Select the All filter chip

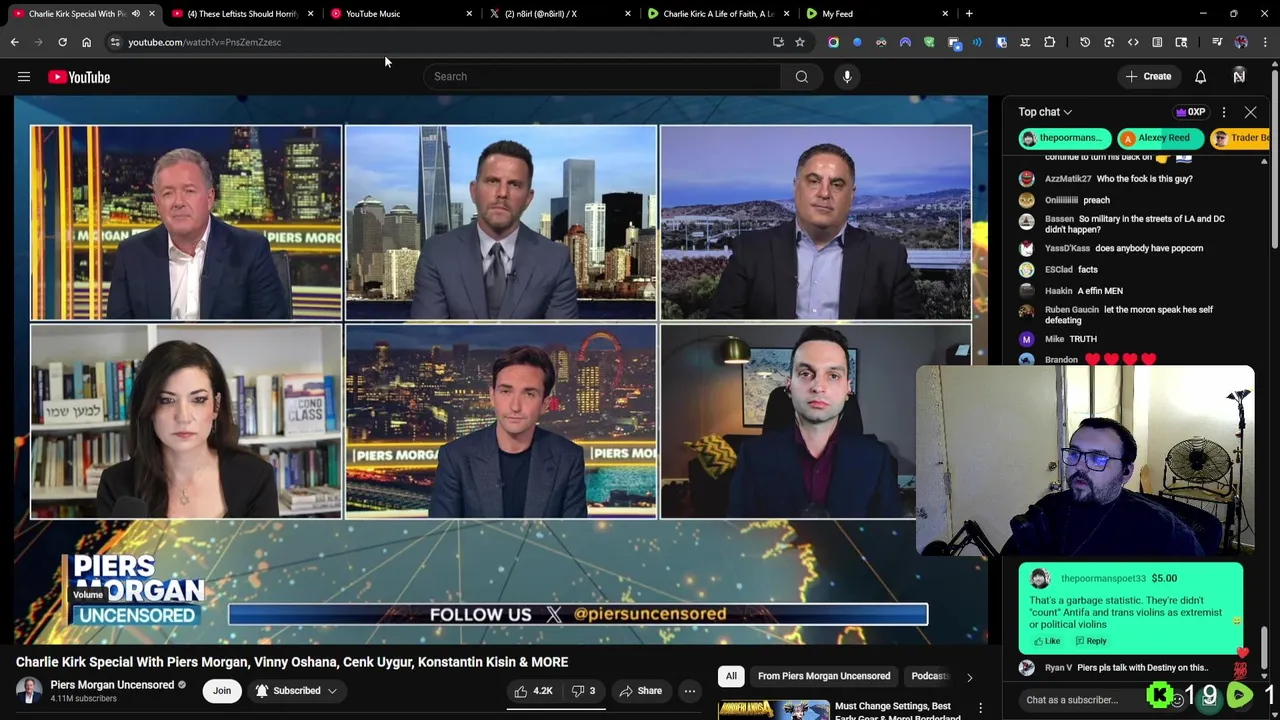pos(731,676)
